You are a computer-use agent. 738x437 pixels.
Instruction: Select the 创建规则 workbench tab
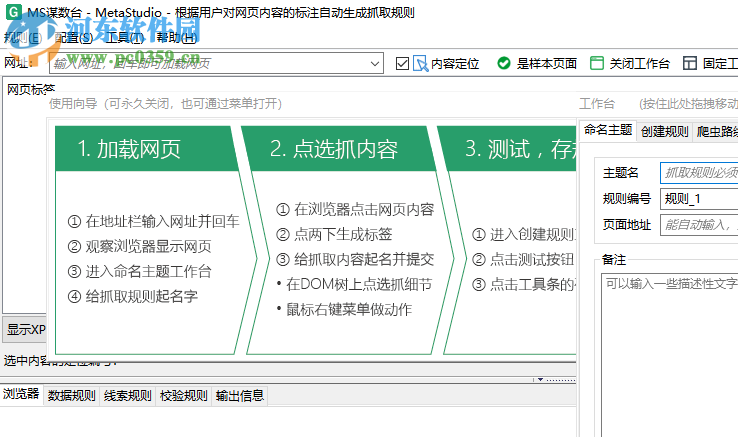664,131
